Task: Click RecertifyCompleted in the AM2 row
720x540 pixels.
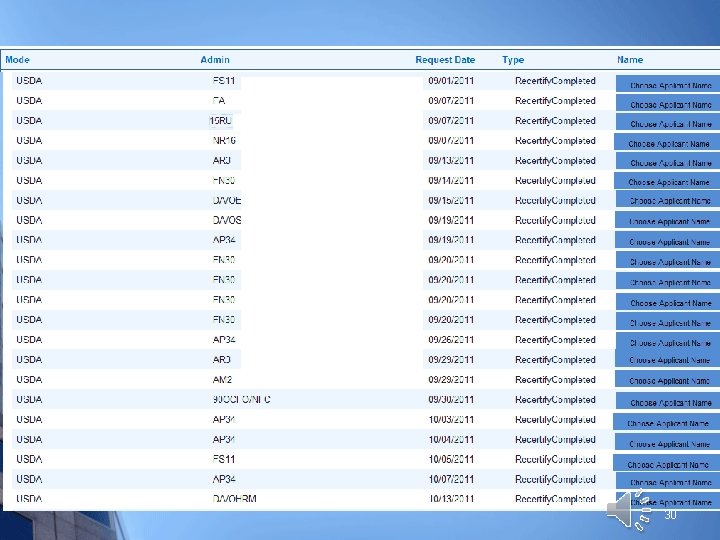Action: pyautogui.click(x=555, y=380)
